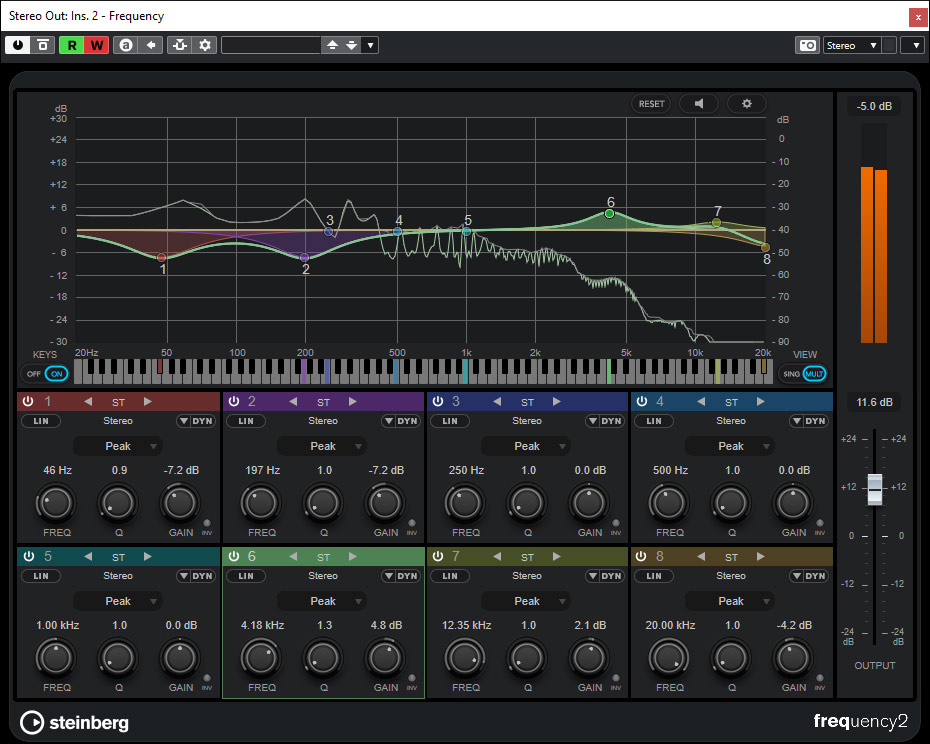Click the plug-in bypass button in toolbar
Screen dimensions: 930x744
[x=43, y=45]
